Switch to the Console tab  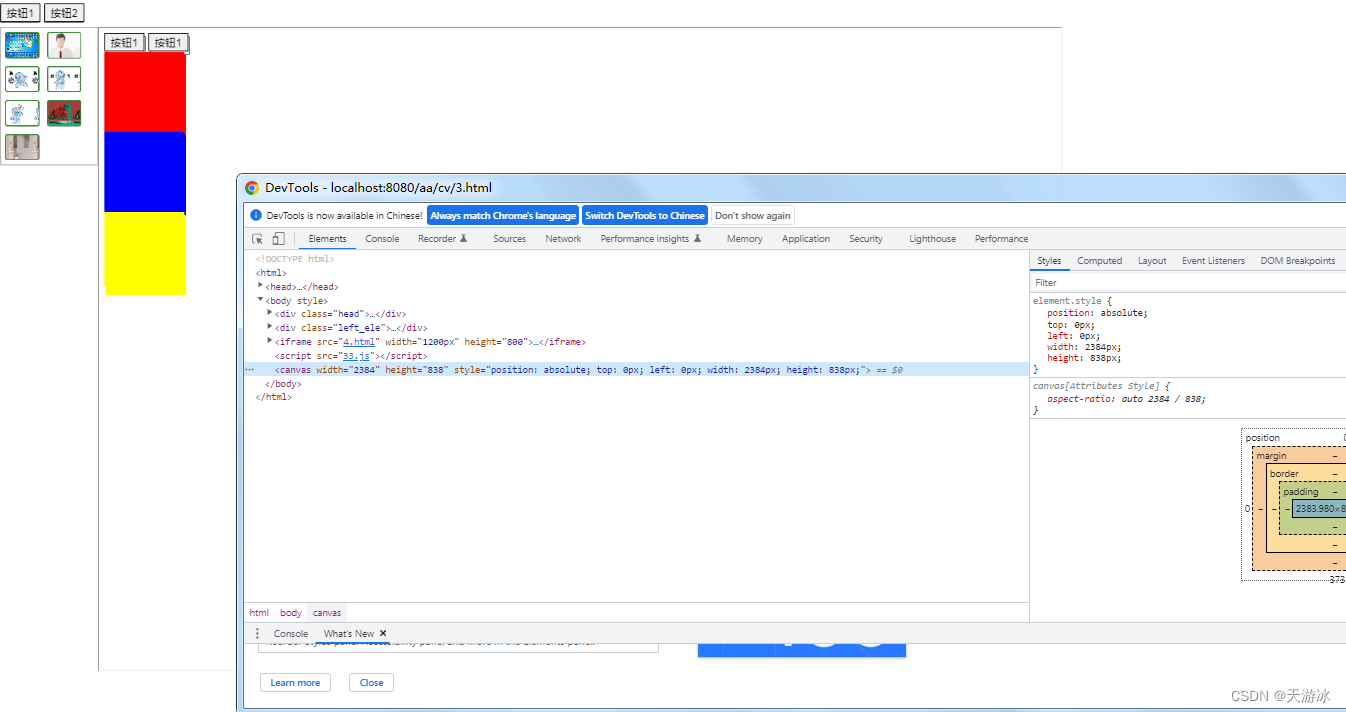[382, 238]
